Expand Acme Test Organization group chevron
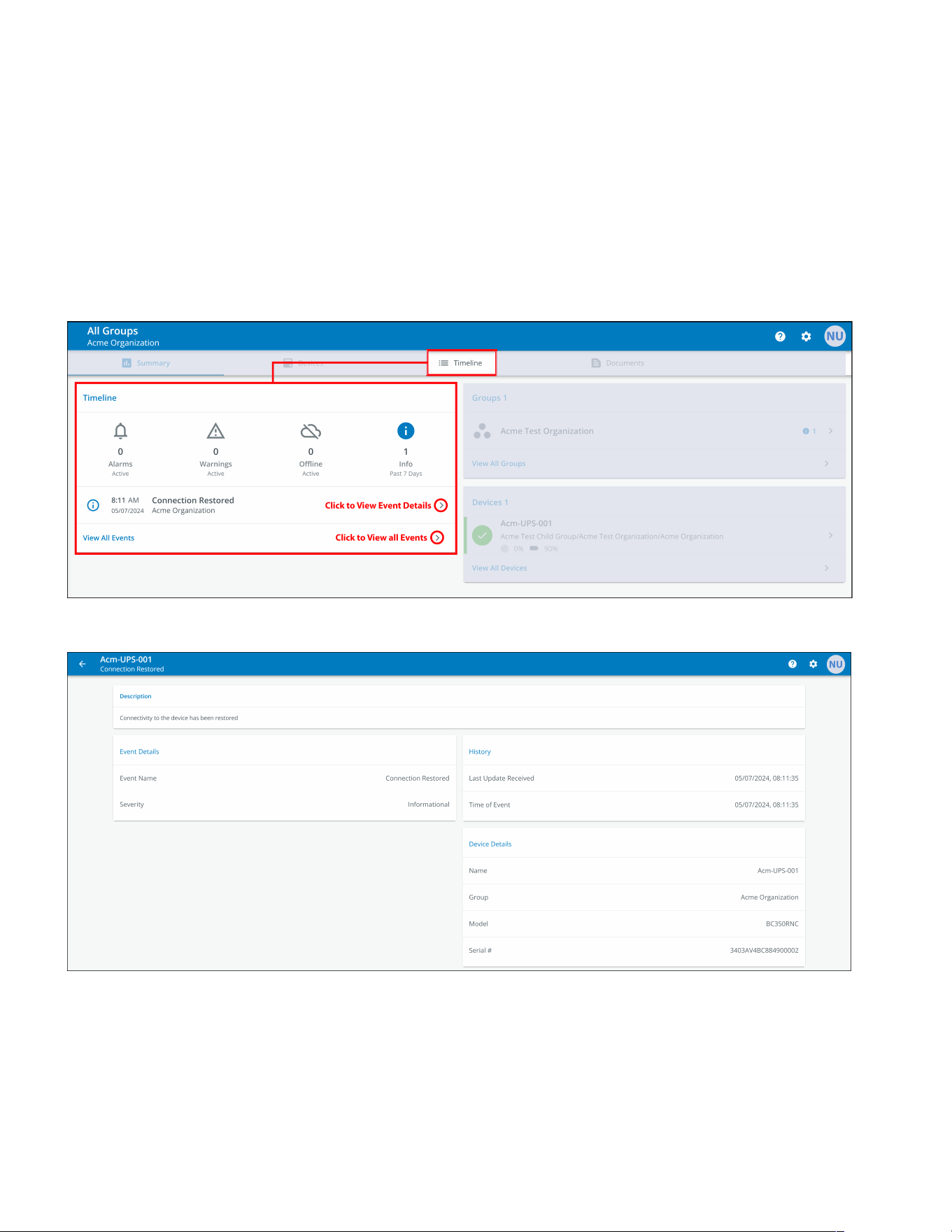This screenshot has width=952, height=1232. coord(830,431)
